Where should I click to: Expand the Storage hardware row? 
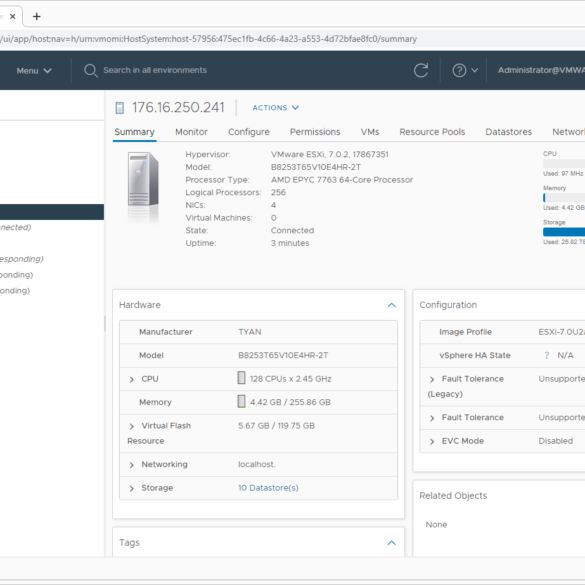(131, 488)
